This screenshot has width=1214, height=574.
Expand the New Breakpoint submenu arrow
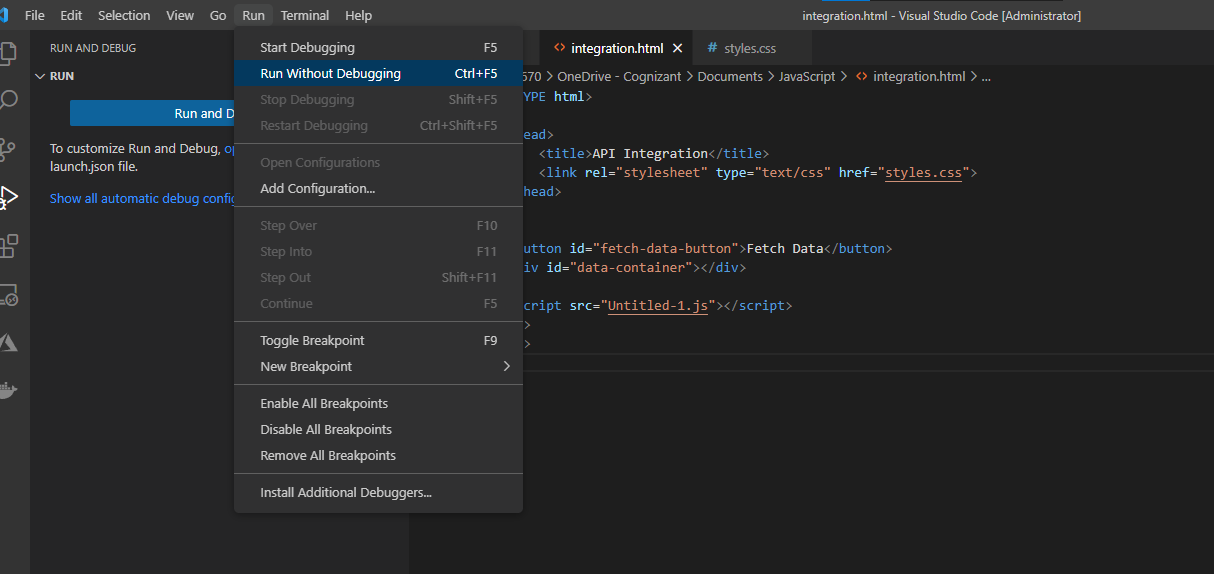[x=506, y=366]
